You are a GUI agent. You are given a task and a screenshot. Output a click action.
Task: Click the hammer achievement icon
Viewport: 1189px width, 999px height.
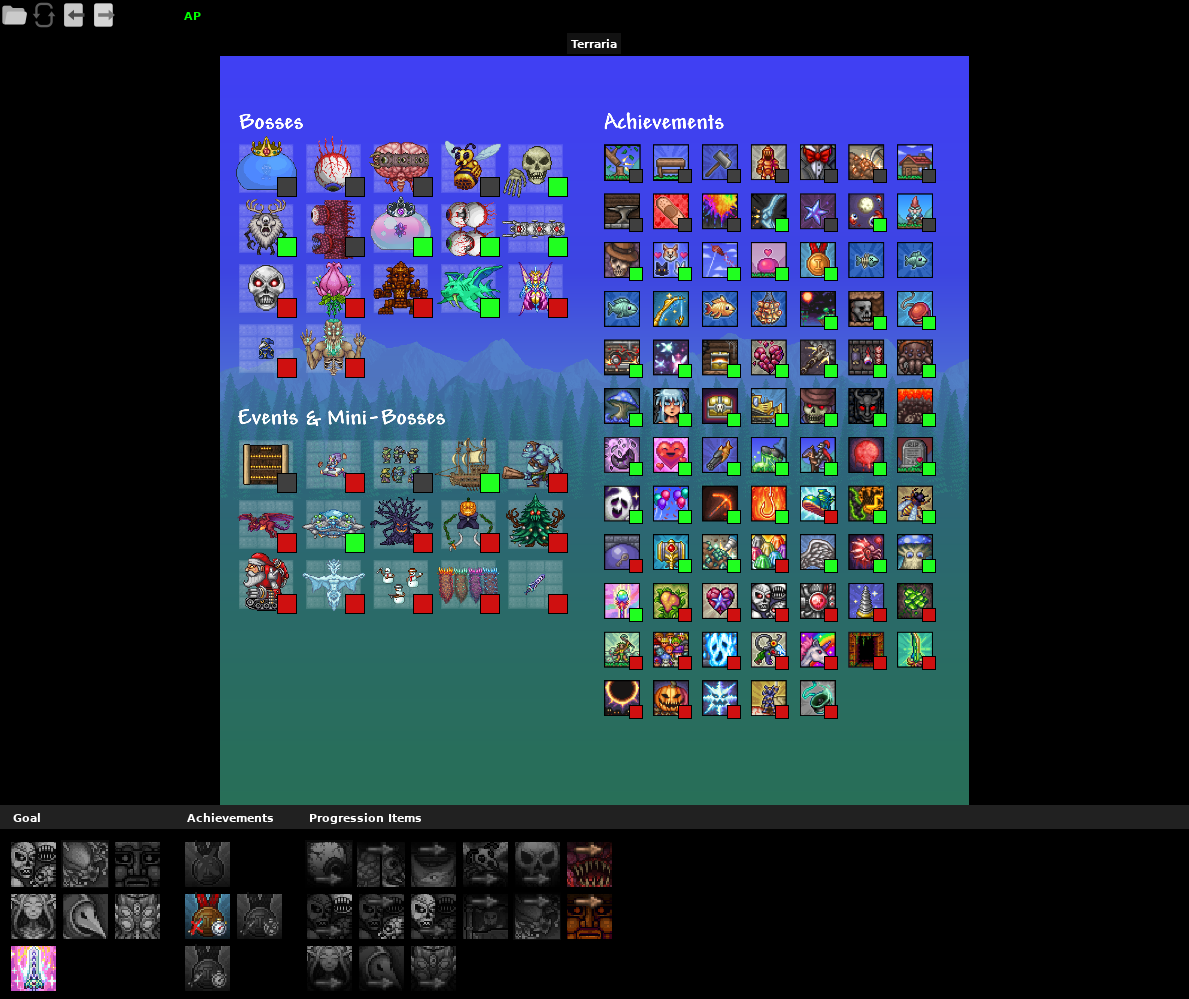click(x=720, y=163)
